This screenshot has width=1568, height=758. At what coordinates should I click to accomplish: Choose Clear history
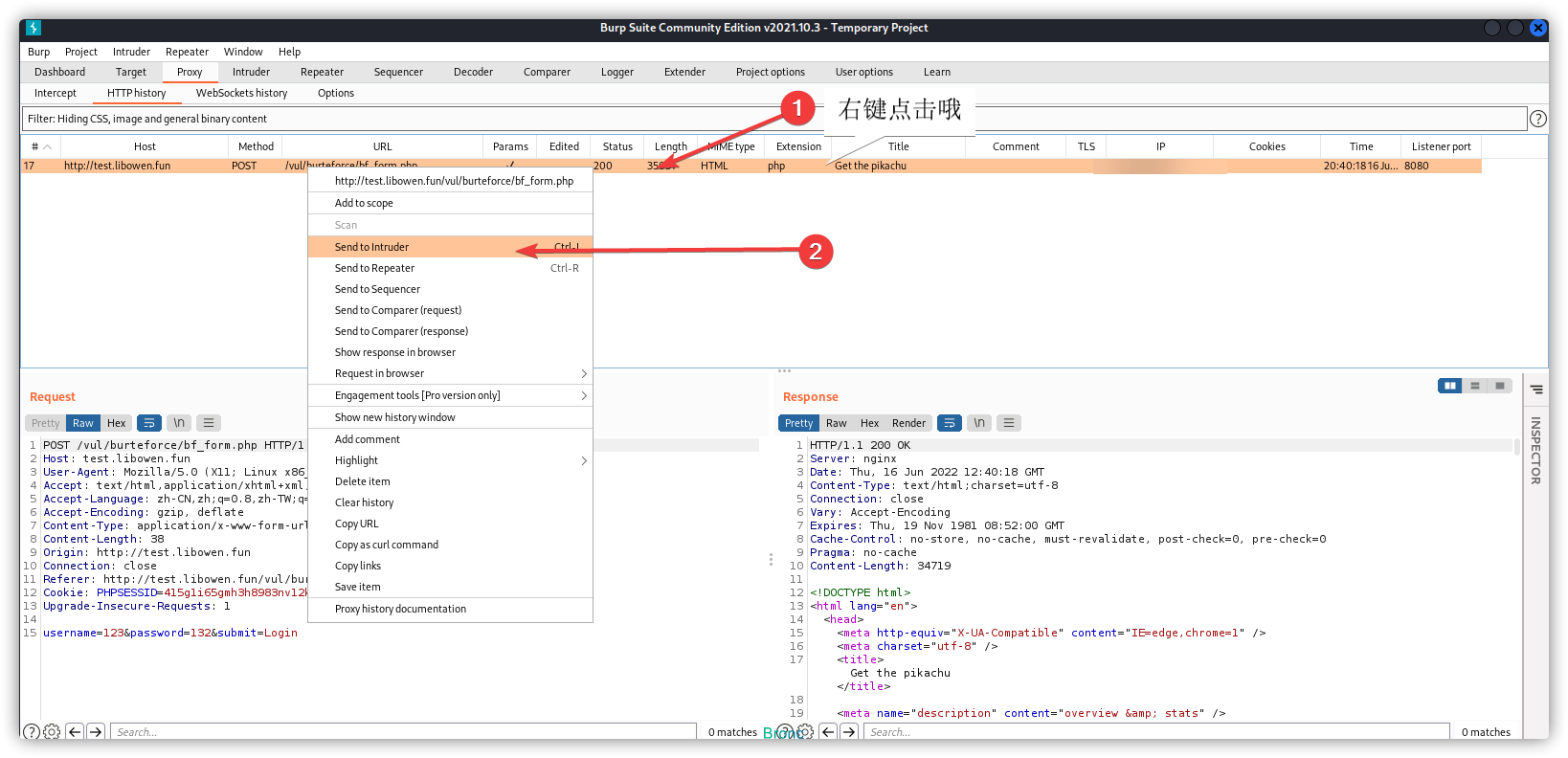[x=450, y=502]
